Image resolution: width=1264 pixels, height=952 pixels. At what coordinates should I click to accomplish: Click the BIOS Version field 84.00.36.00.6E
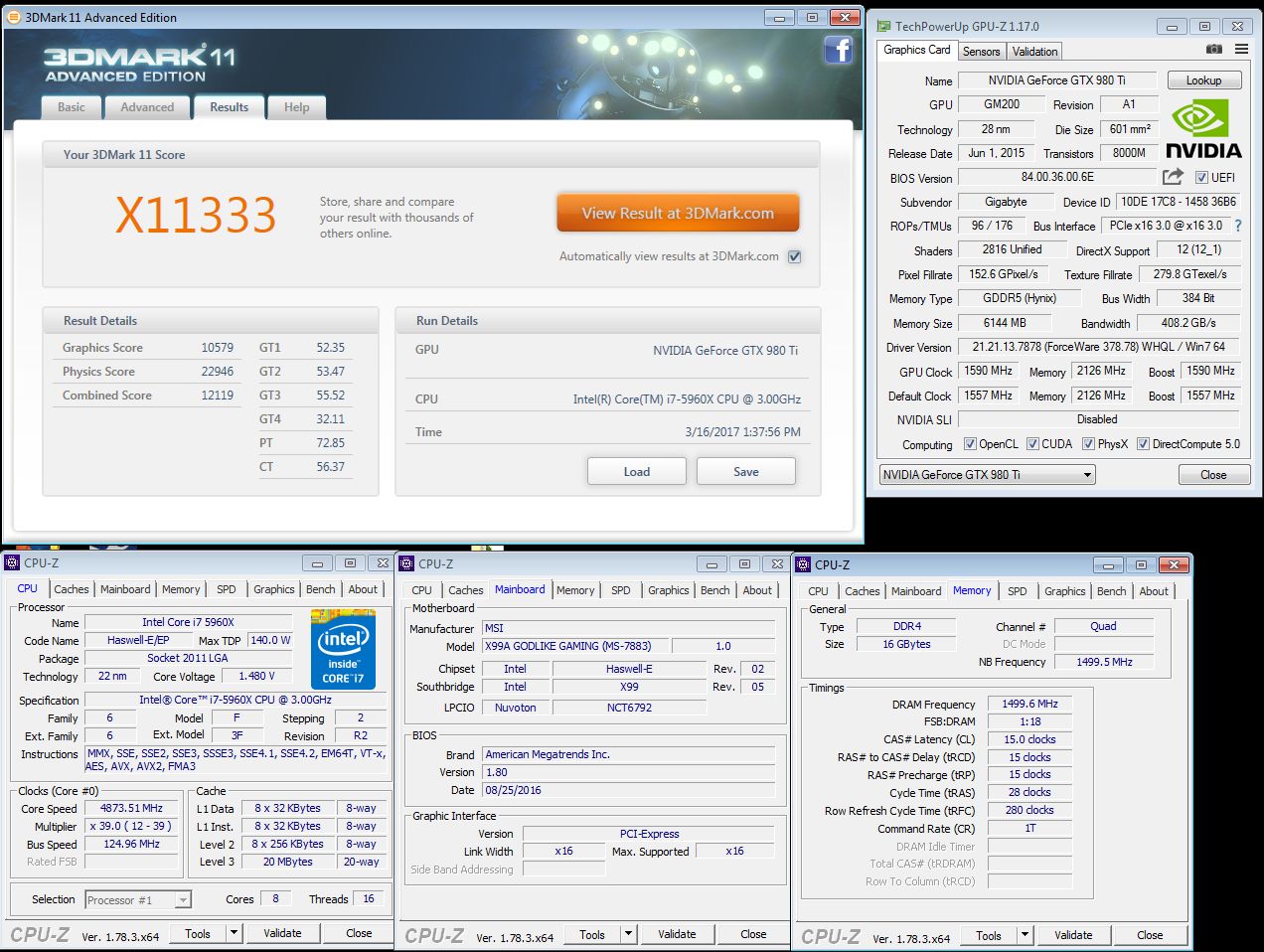coord(1057,178)
